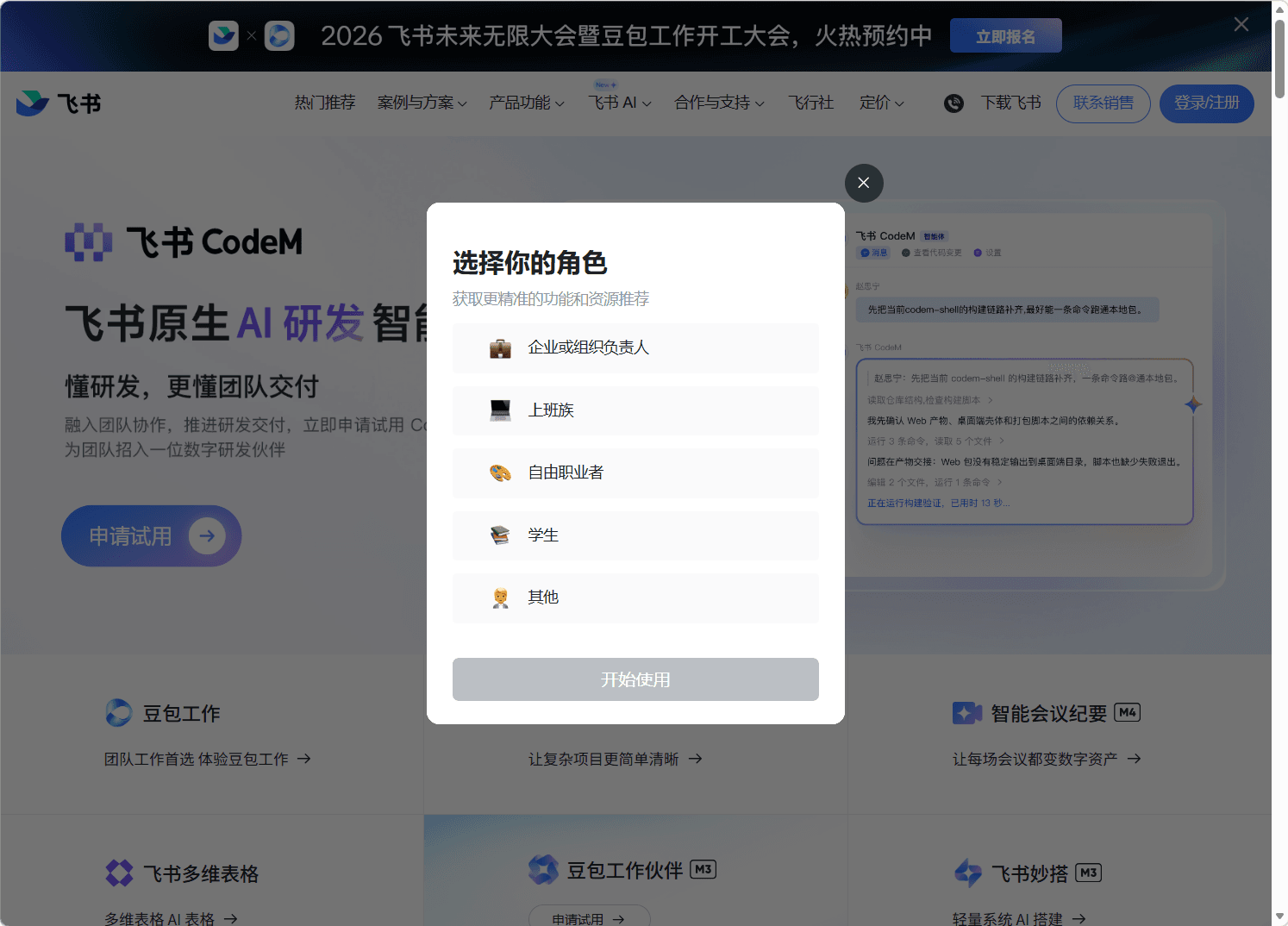Close the role selection dialog
Image resolution: width=1288 pixels, height=926 pixels.
864,183
